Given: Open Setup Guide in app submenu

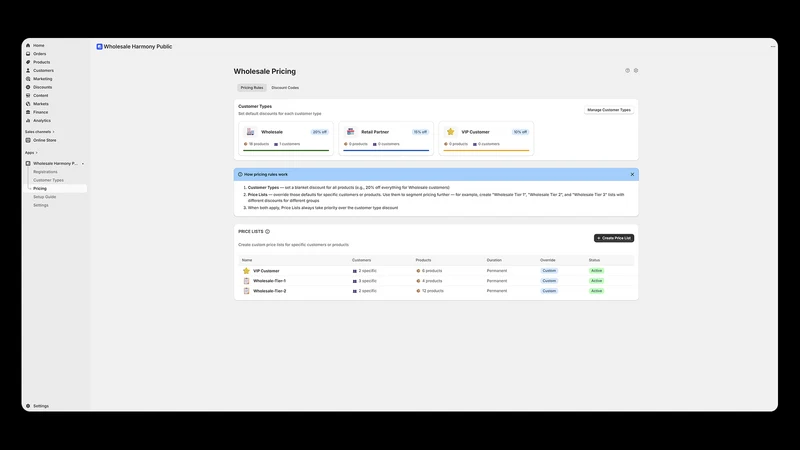Looking at the screenshot, I should [x=45, y=197].
